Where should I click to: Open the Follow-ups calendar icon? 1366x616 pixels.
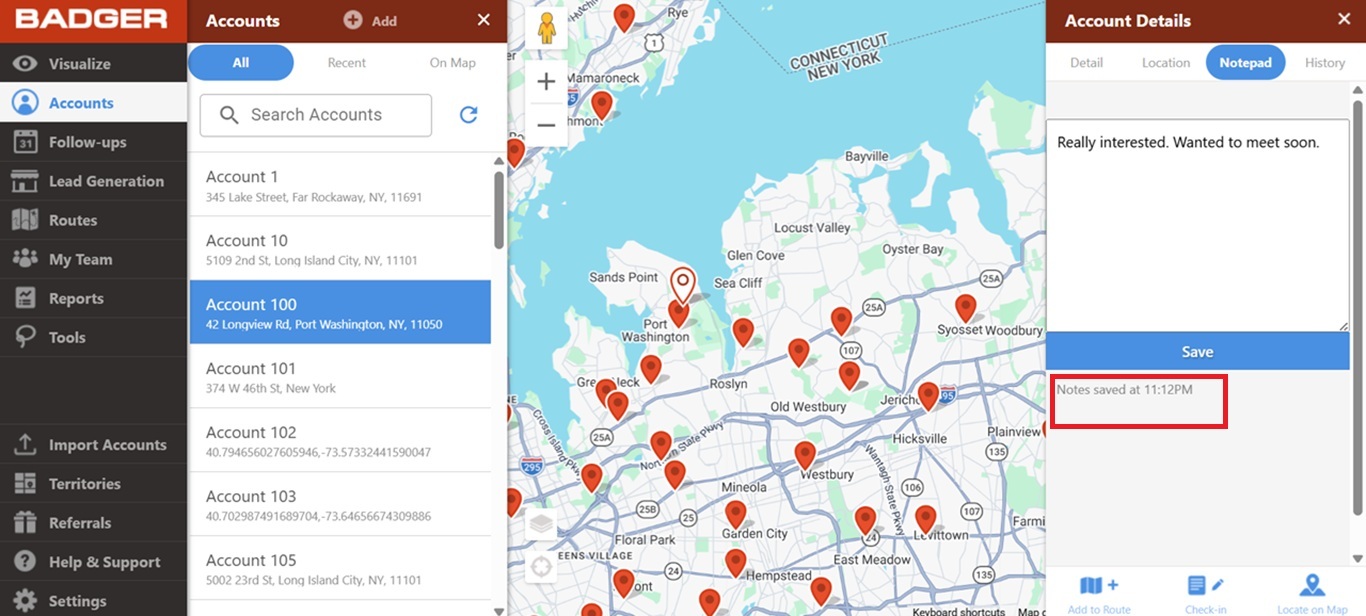(x=25, y=142)
